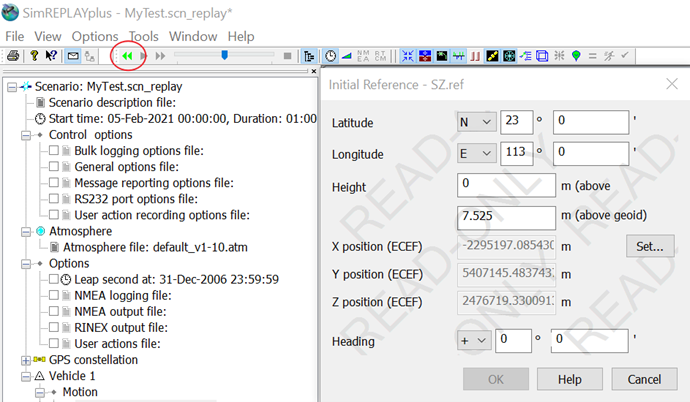Viewport: 690px width, 402px height.
Task: Click the Set... button
Action: (650, 245)
